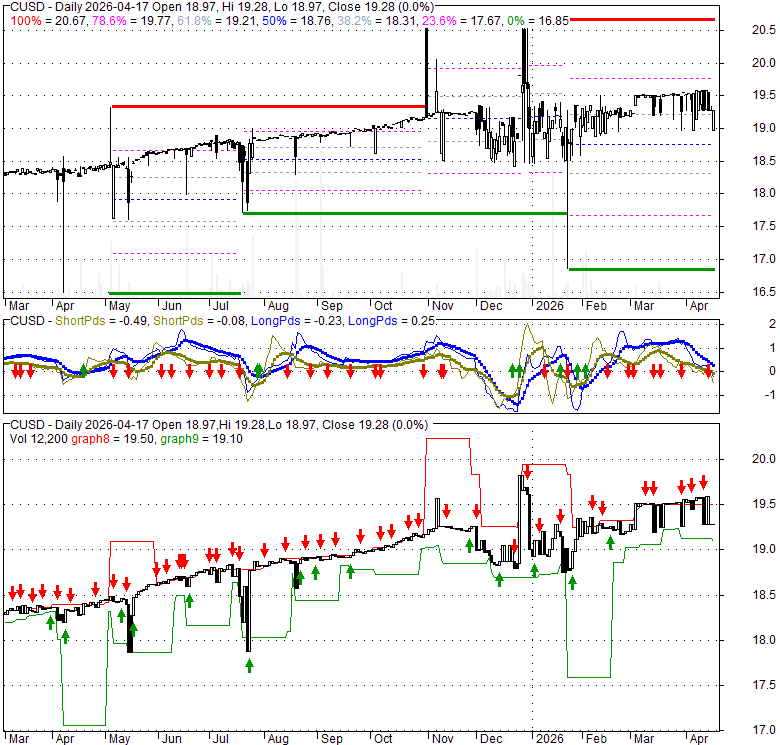Viewport: 780px width, 745px height.
Task: Select the 'LongPds = 0.25' indicator label
Action: (x=391, y=321)
